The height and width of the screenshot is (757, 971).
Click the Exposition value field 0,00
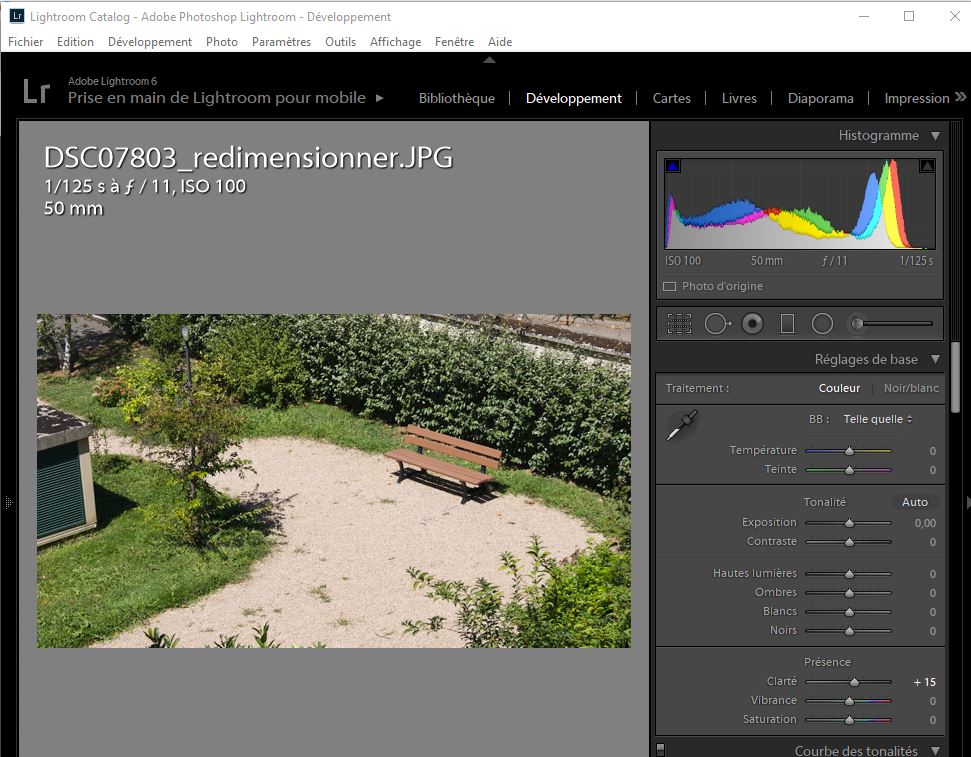(x=925, y=523)
